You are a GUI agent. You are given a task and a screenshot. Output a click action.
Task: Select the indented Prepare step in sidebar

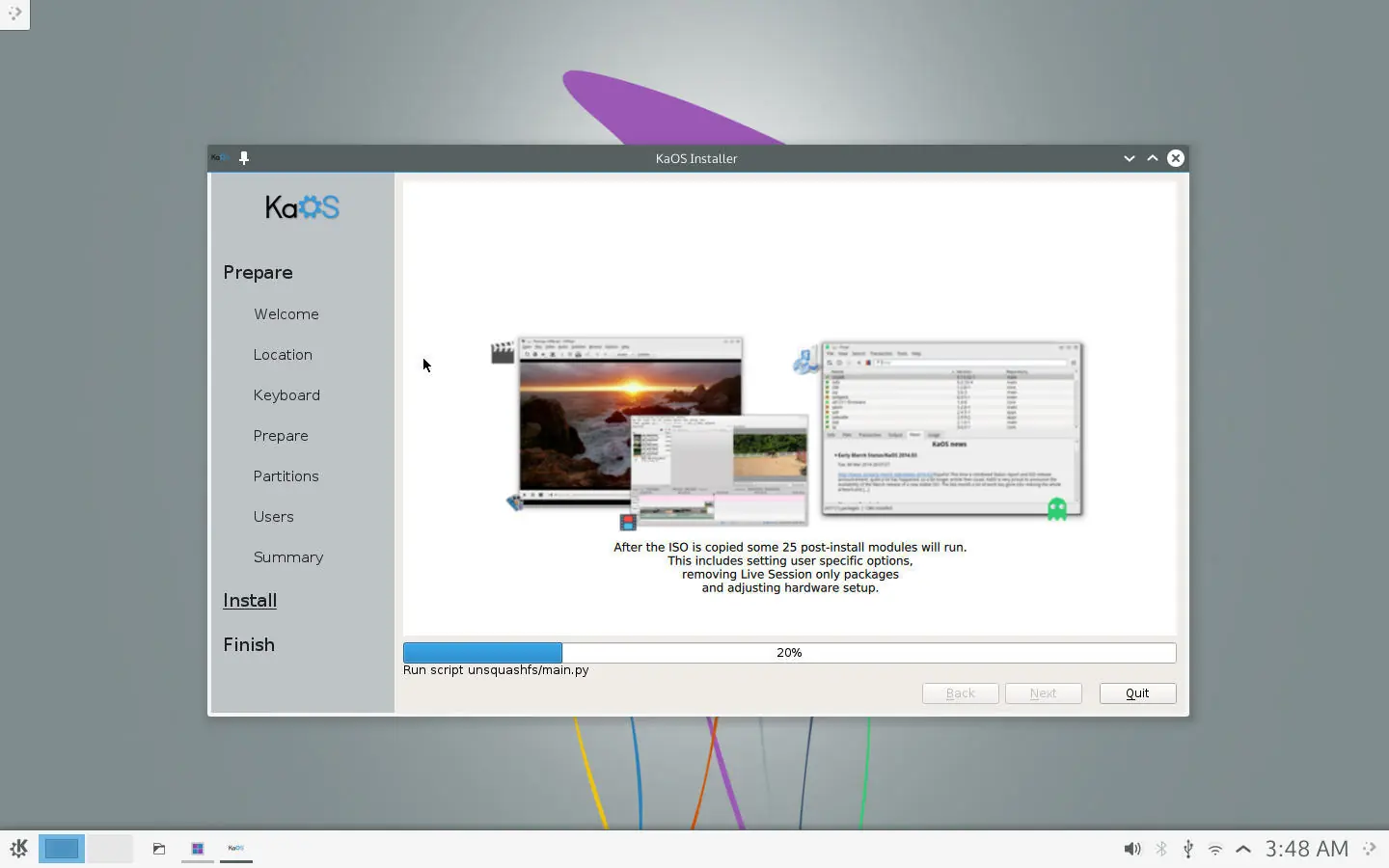point(281,436)
